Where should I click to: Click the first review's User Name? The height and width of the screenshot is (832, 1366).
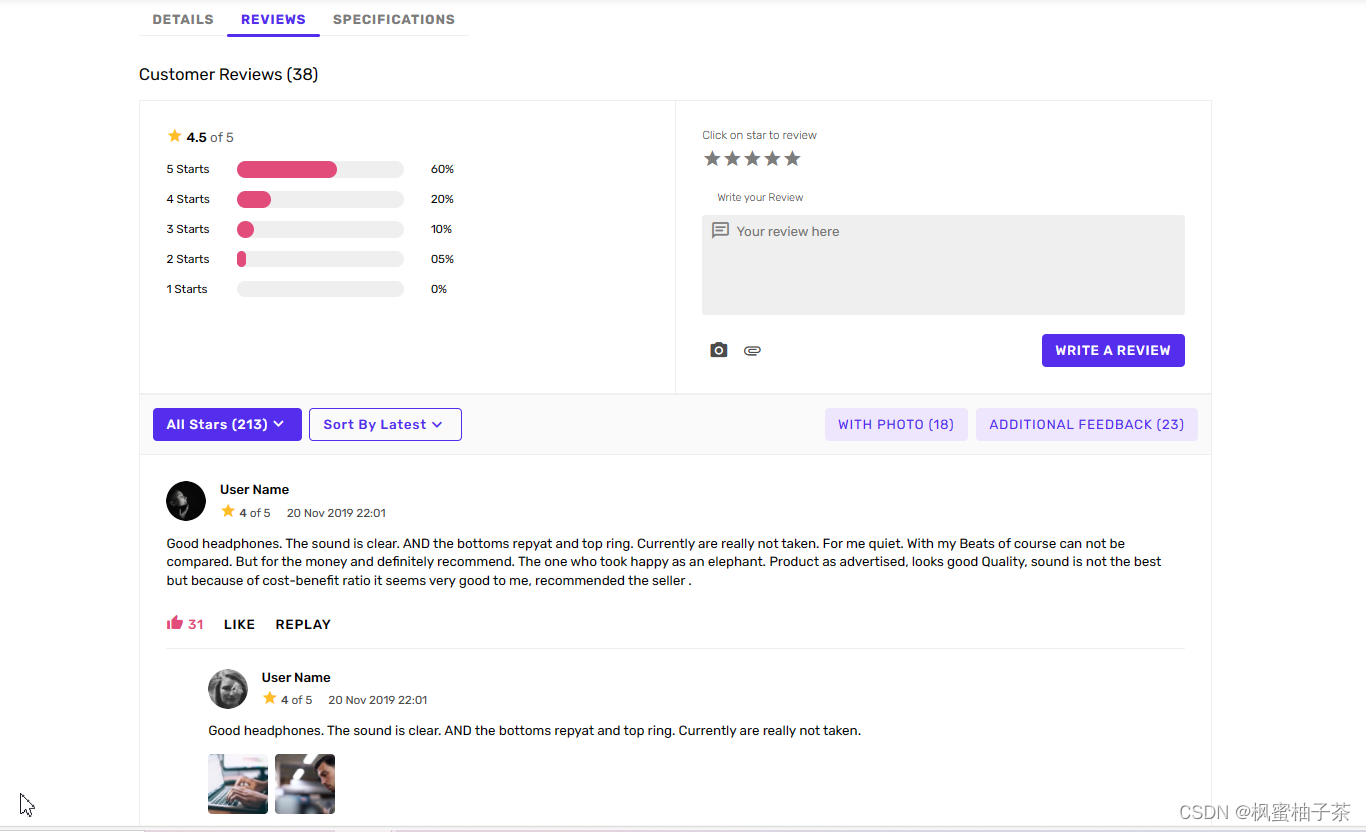click(254, 489)
